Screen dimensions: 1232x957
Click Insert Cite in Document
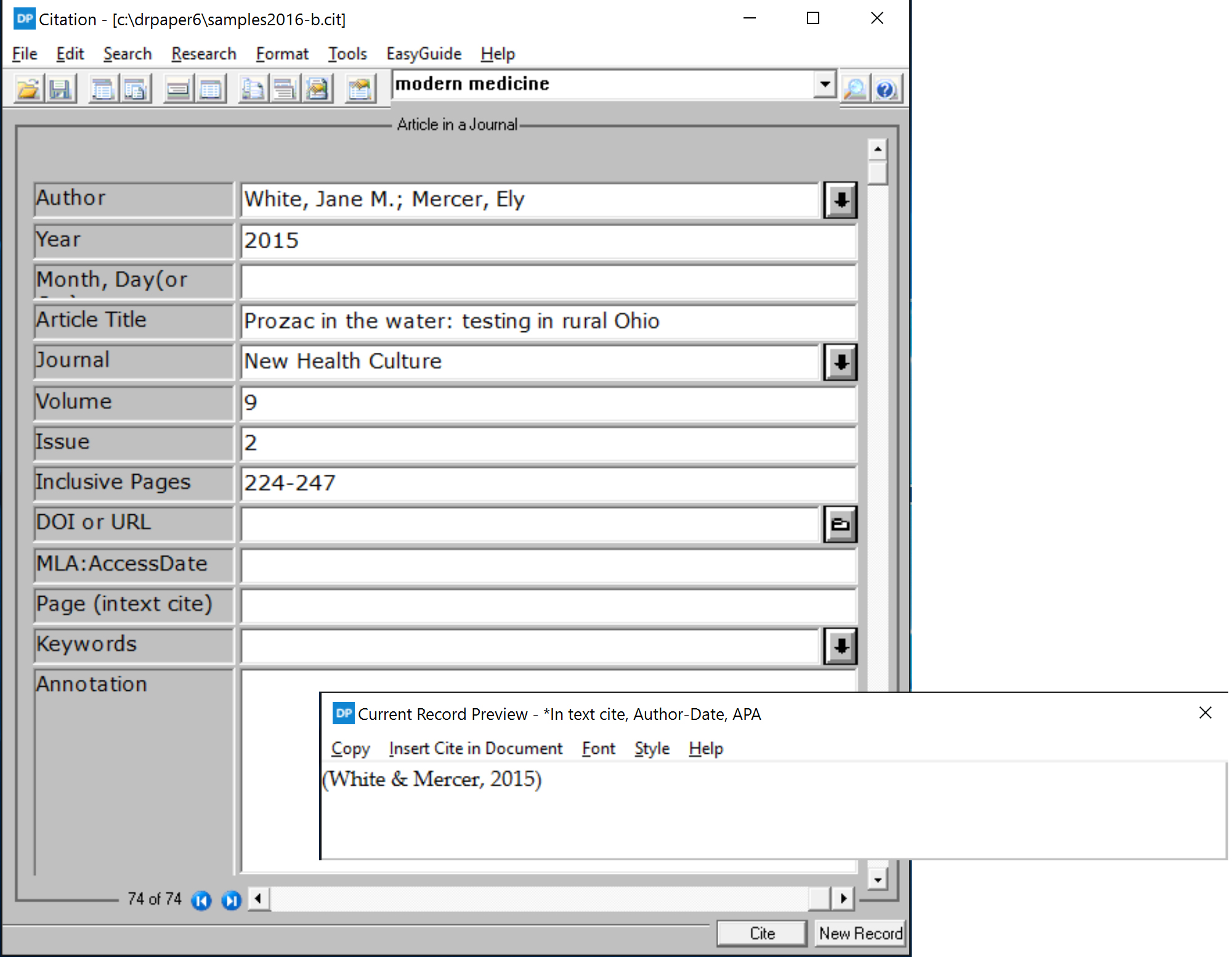(x=476, y=748)
